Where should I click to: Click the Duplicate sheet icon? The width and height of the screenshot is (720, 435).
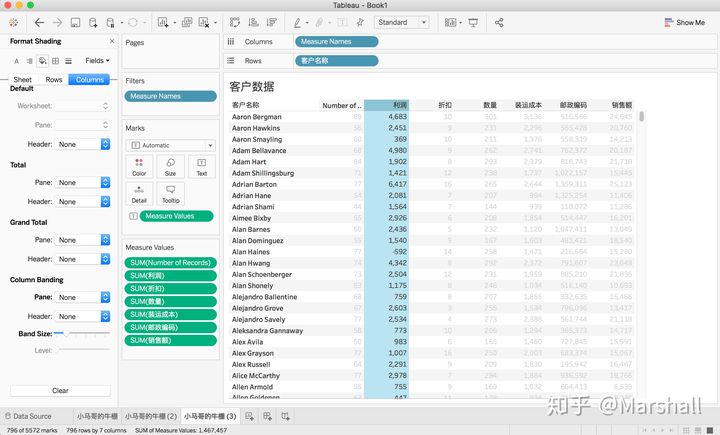pos(187,23)
